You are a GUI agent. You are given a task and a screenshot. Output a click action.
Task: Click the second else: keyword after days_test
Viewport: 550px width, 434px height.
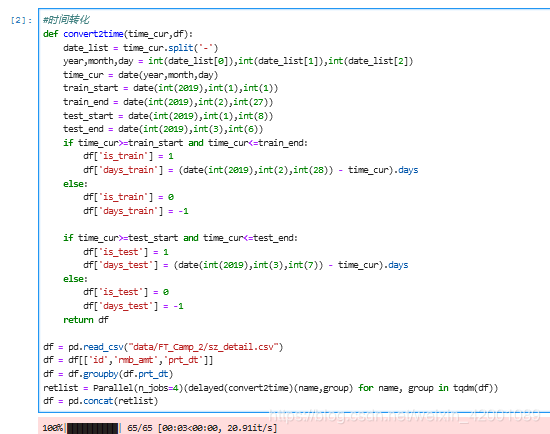[75, 279]
